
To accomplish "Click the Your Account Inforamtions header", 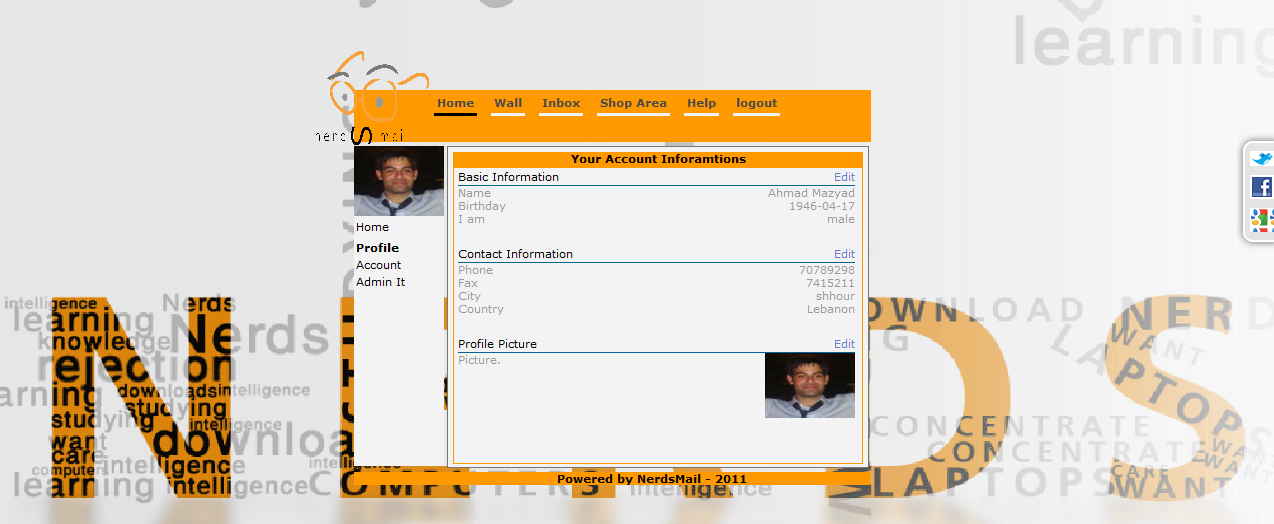I will point(658,159).
